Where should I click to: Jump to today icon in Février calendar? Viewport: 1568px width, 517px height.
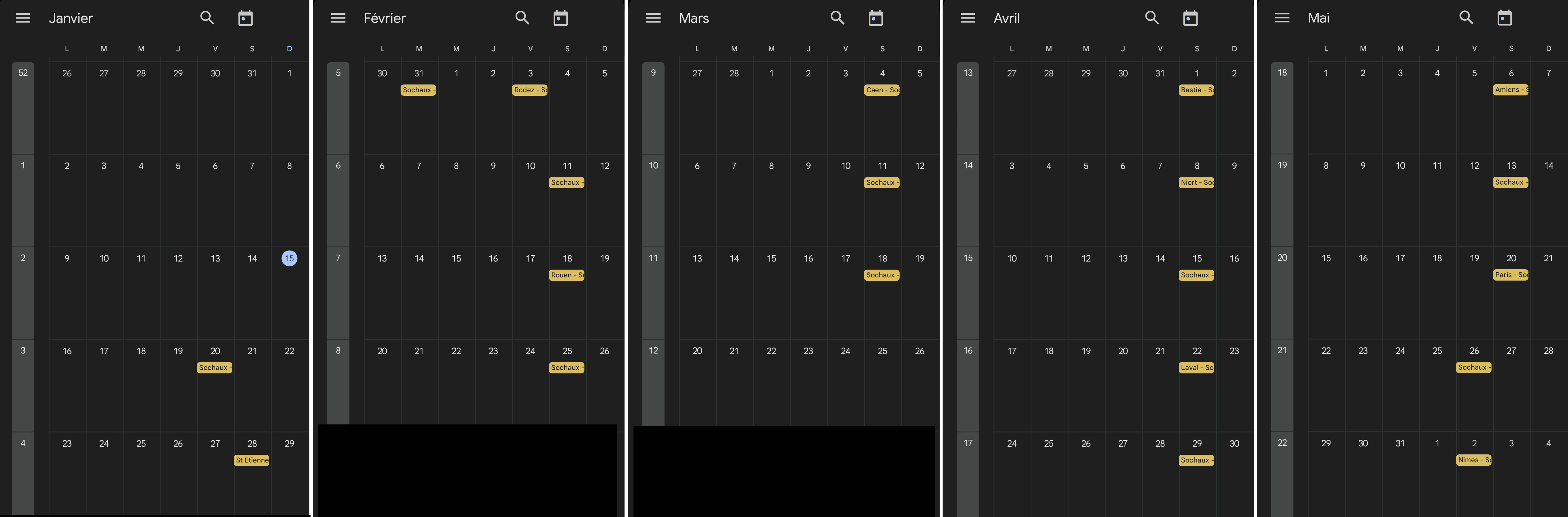coord(560,18)
